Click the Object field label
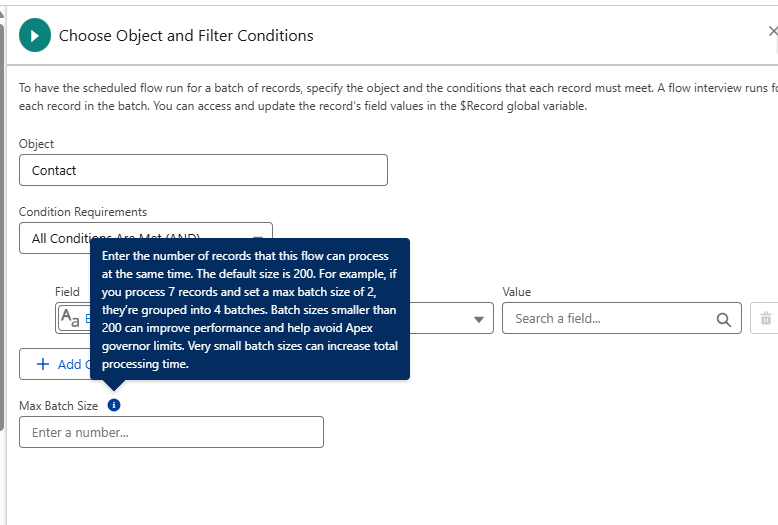 click(36, 144)
